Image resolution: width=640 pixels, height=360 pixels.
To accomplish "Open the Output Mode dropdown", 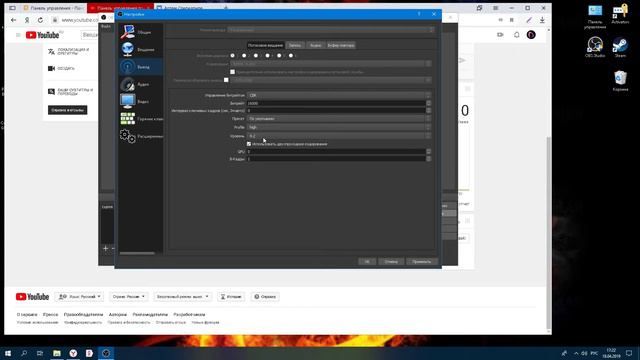I will pyautogui.click(x=331, y=30).
